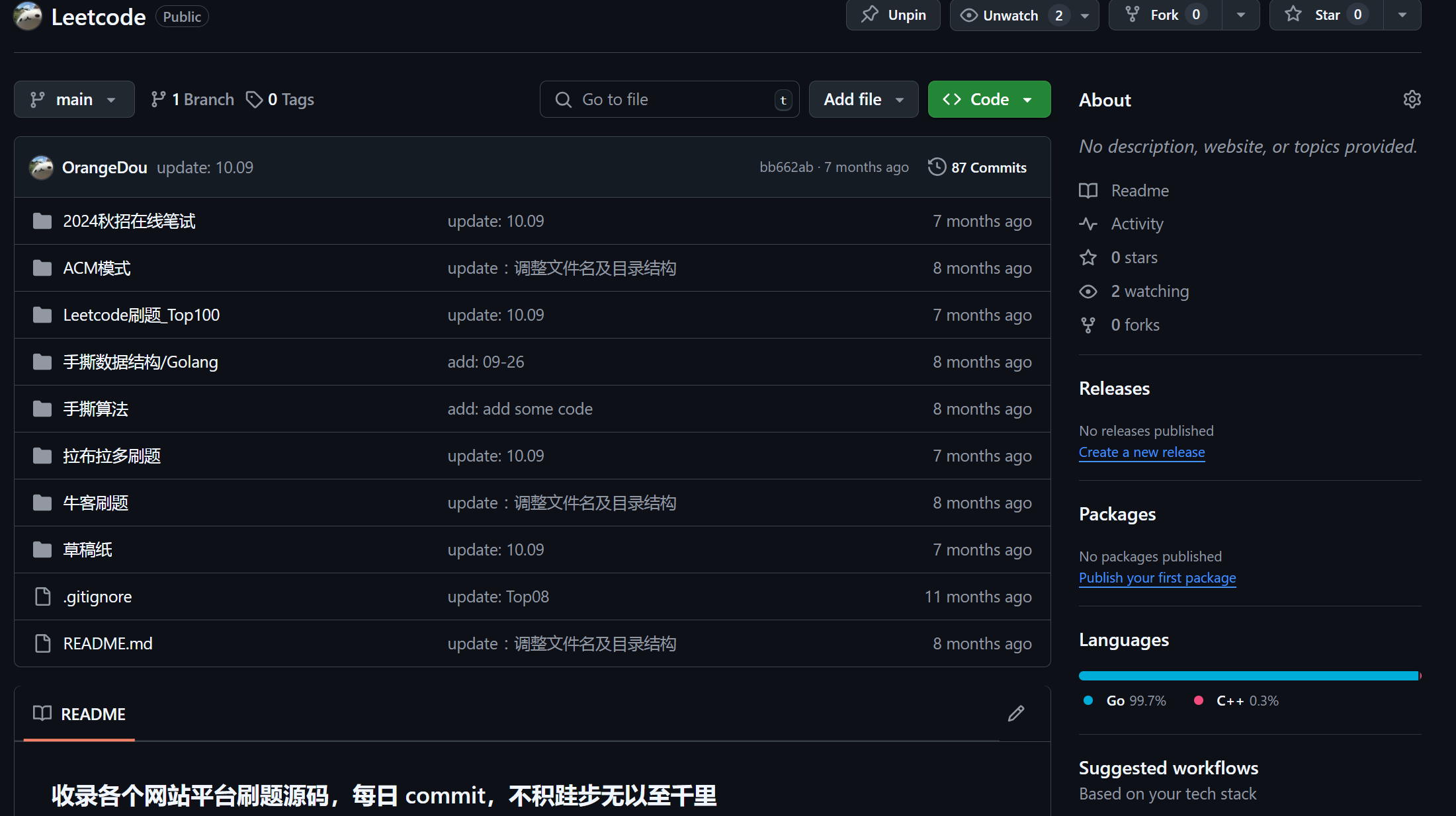The height and width of the screenshot is (816, 1456).
Task: Click the folder icon for 拉布拉多刷题
Action: pos(42,456)
